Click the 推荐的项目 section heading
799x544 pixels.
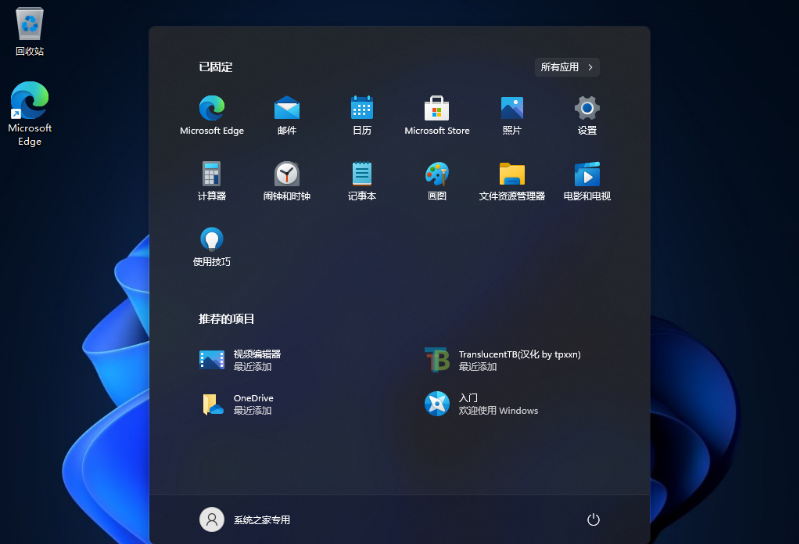click(226, 319)
